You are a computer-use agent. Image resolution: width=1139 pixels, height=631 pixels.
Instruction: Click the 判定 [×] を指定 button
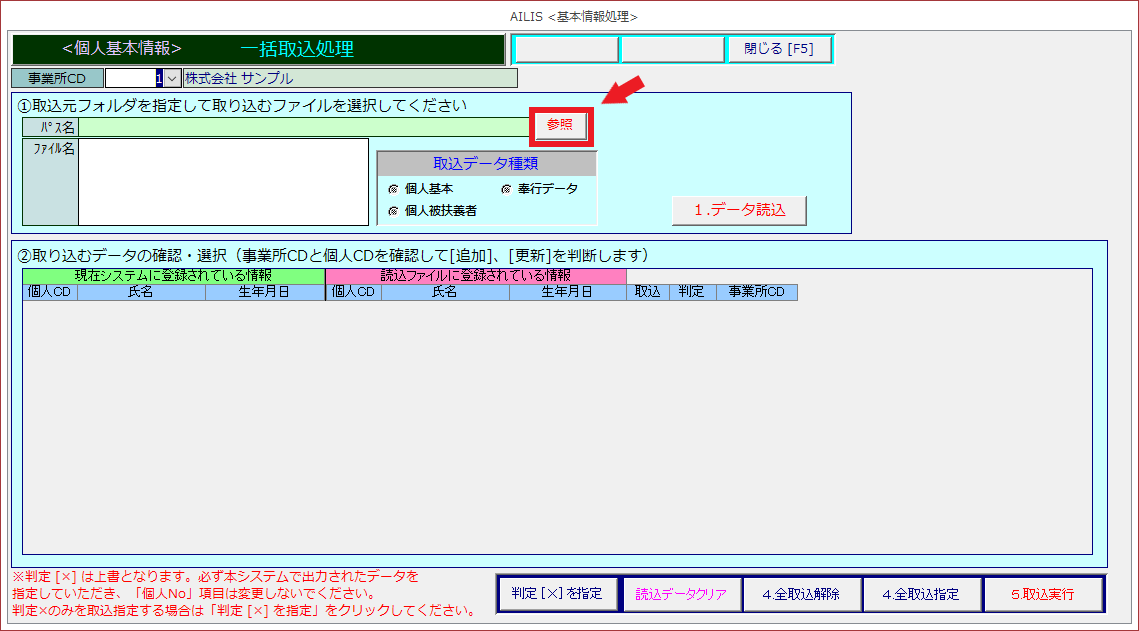tap(557, 593)
